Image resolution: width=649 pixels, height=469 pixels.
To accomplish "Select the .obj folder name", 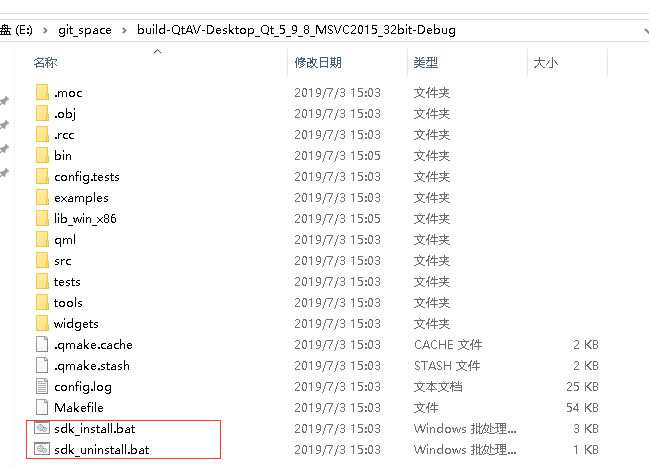I will tap(65, 114).
